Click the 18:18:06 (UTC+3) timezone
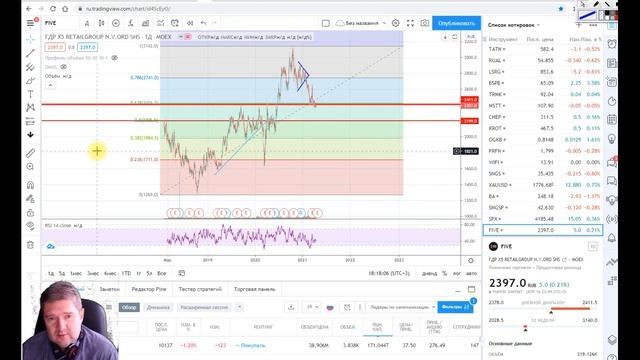 click(389, 273)
